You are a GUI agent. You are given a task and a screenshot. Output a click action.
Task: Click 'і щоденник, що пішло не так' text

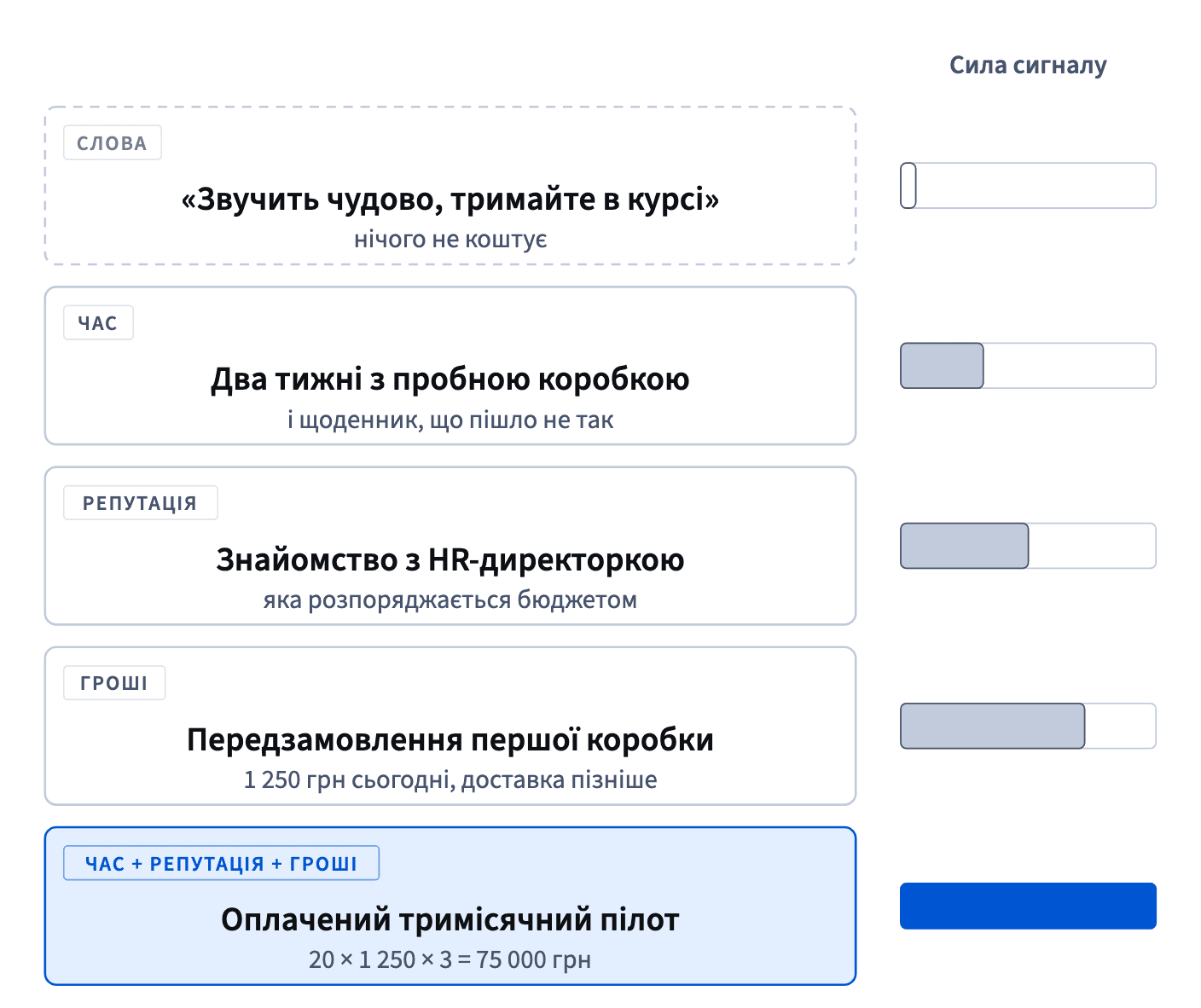[450, 420]
